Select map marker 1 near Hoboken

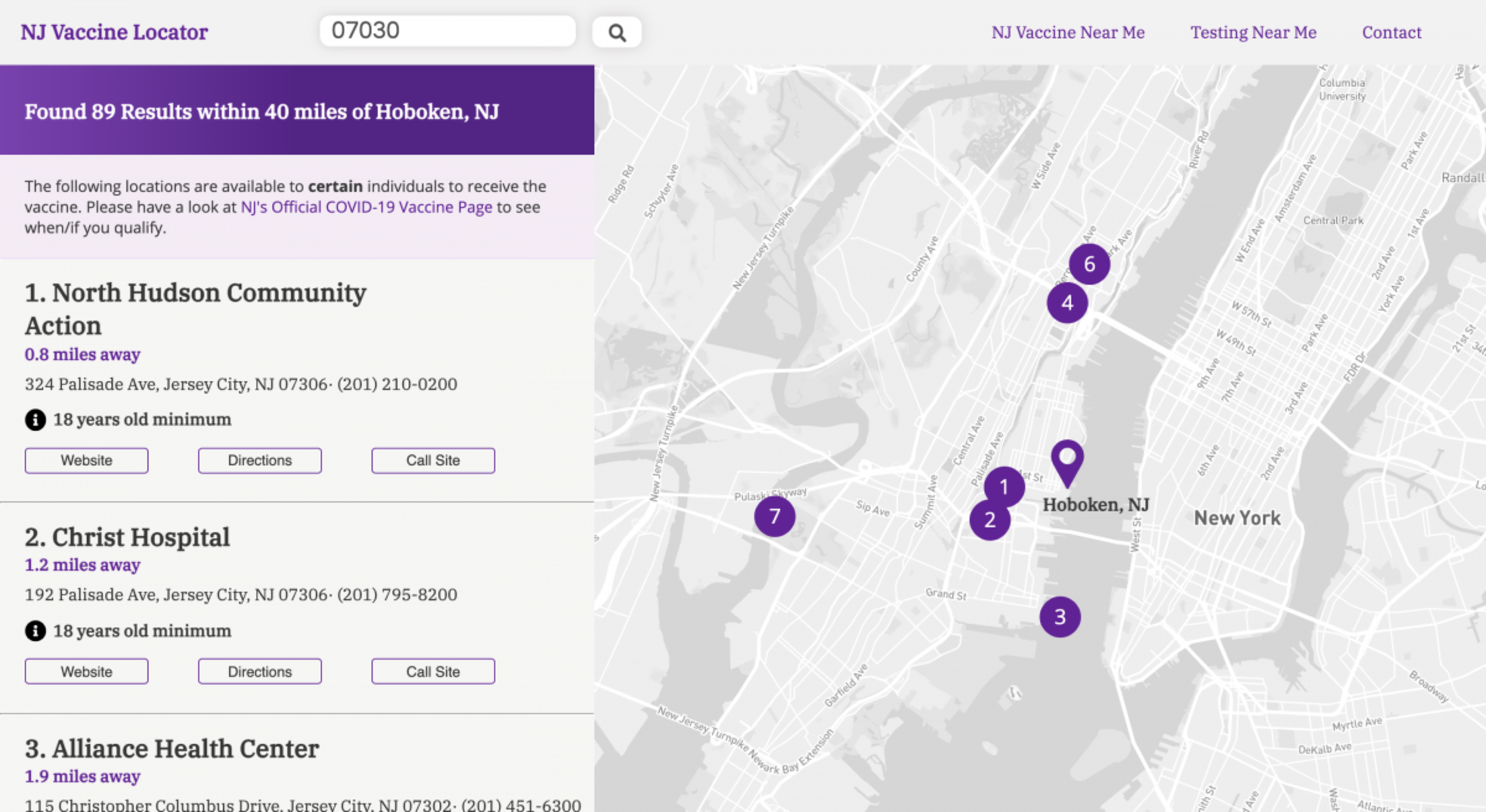pyautogui.click(x=1004, y=488)
